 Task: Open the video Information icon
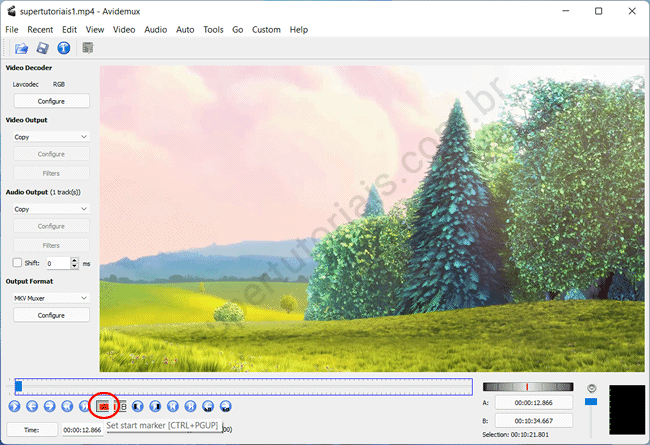pos(64,47)
